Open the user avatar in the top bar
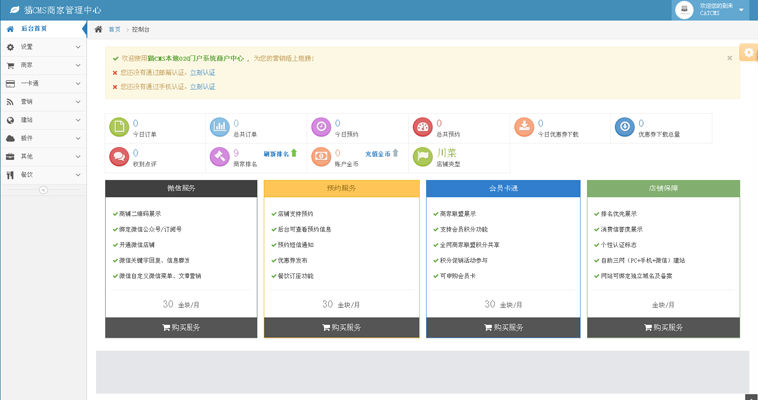The height and width of the screenshot is (400, 758). pyautogui.click(x=684, y=10)
